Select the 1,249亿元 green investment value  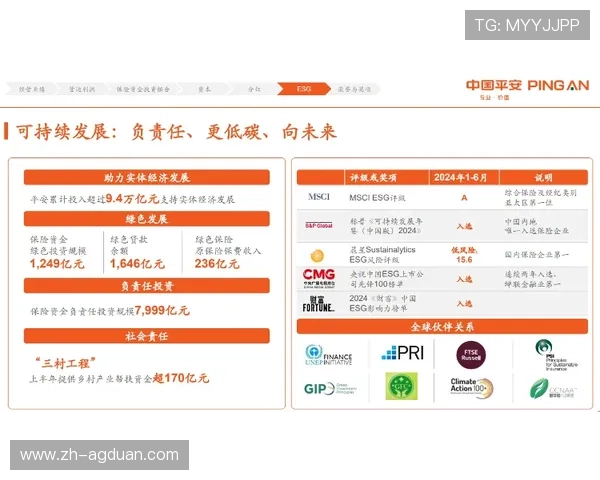point(57,263)
